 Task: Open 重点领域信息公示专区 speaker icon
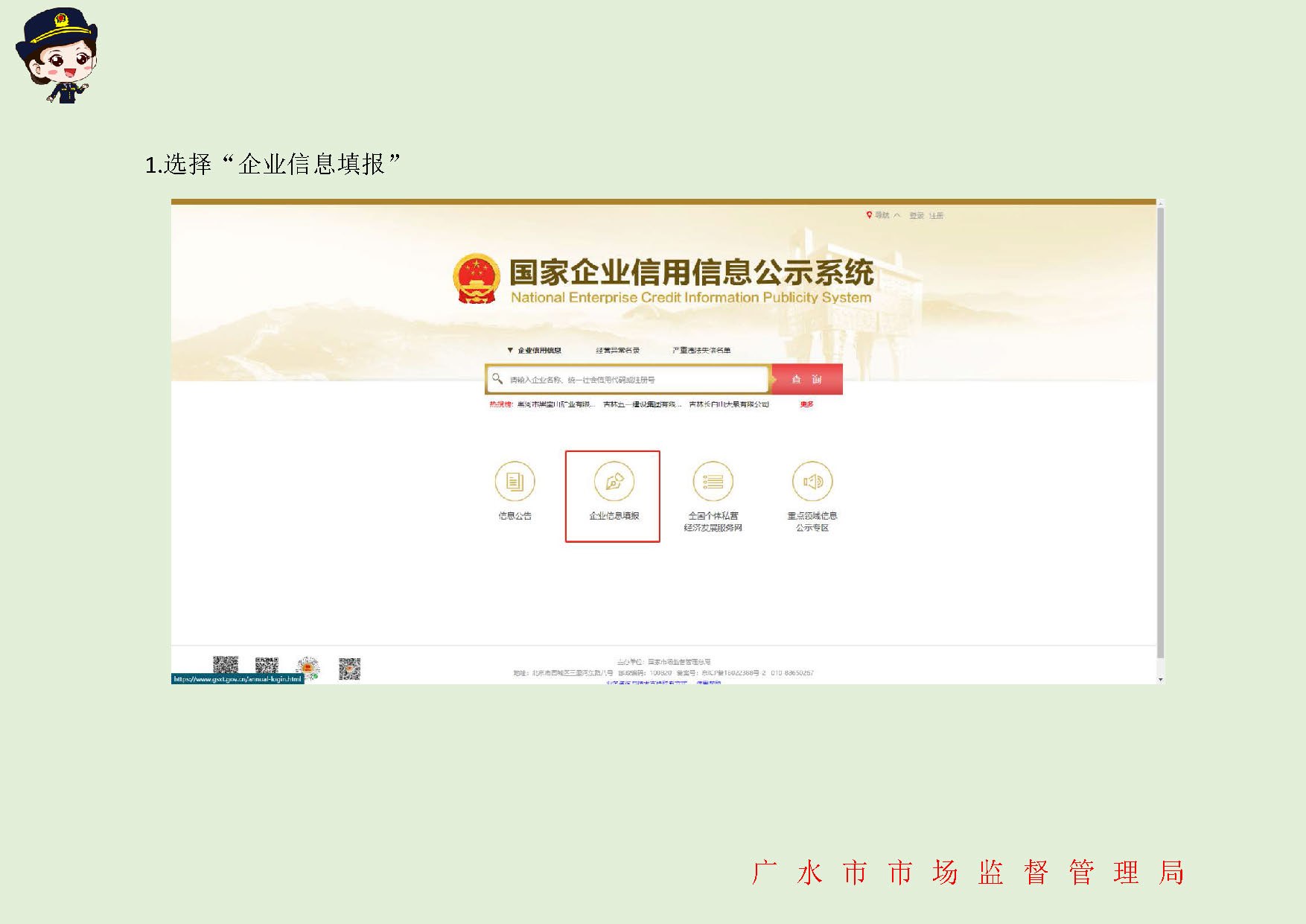(x=812, y=482)
